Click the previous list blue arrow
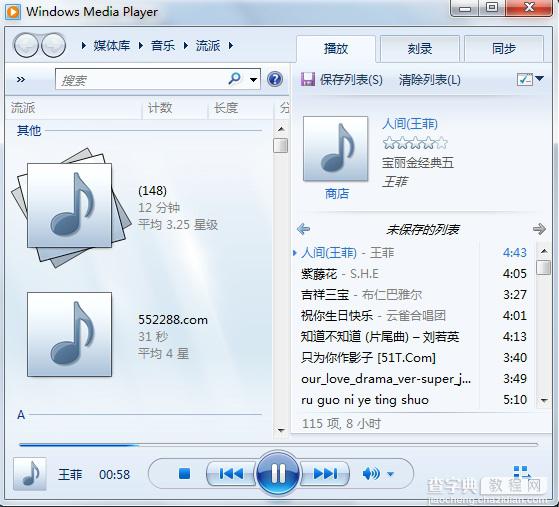The width and height of the screenshot is (559, 507). coord(303,229)
